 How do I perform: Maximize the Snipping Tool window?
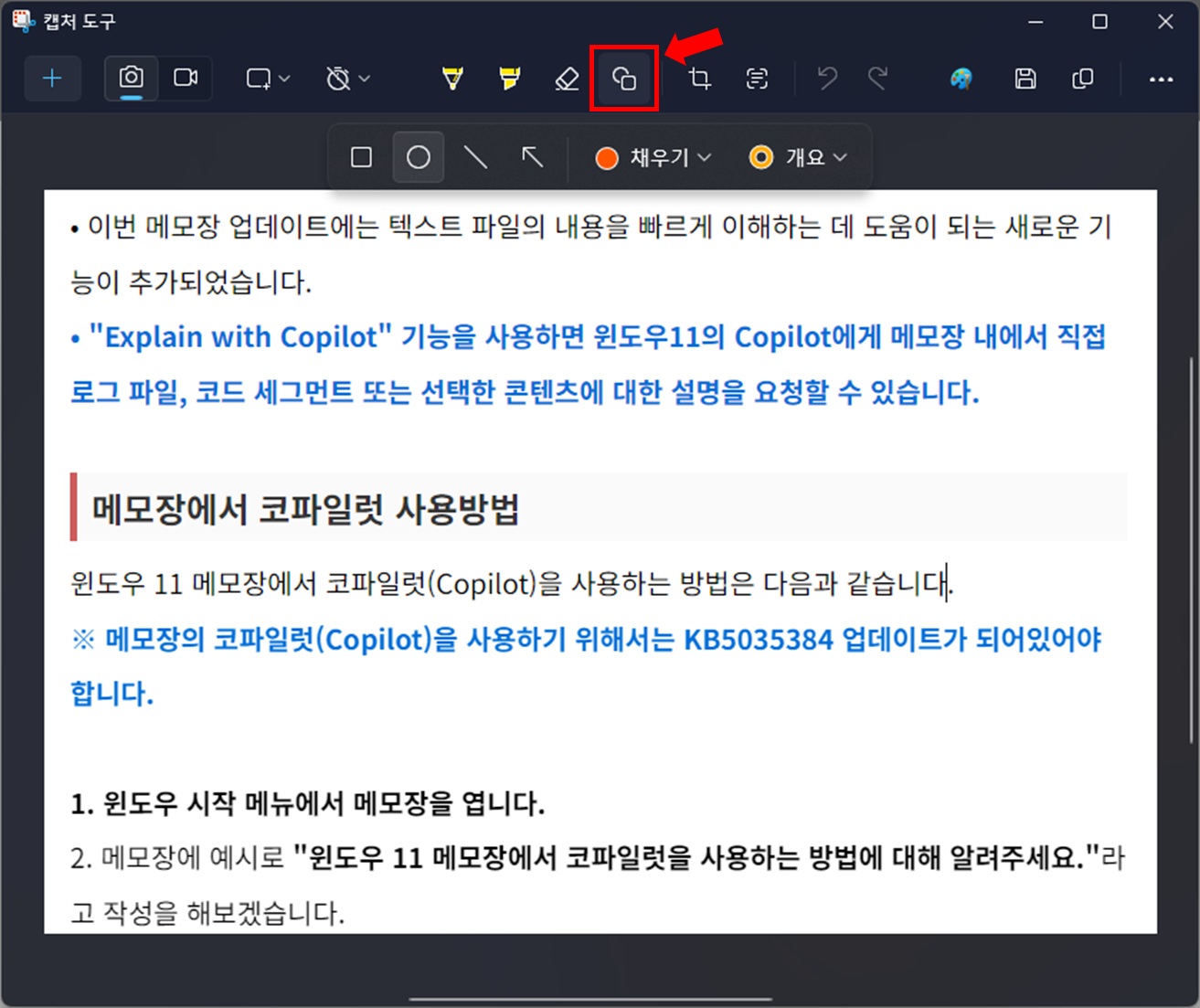(1100, 21)
